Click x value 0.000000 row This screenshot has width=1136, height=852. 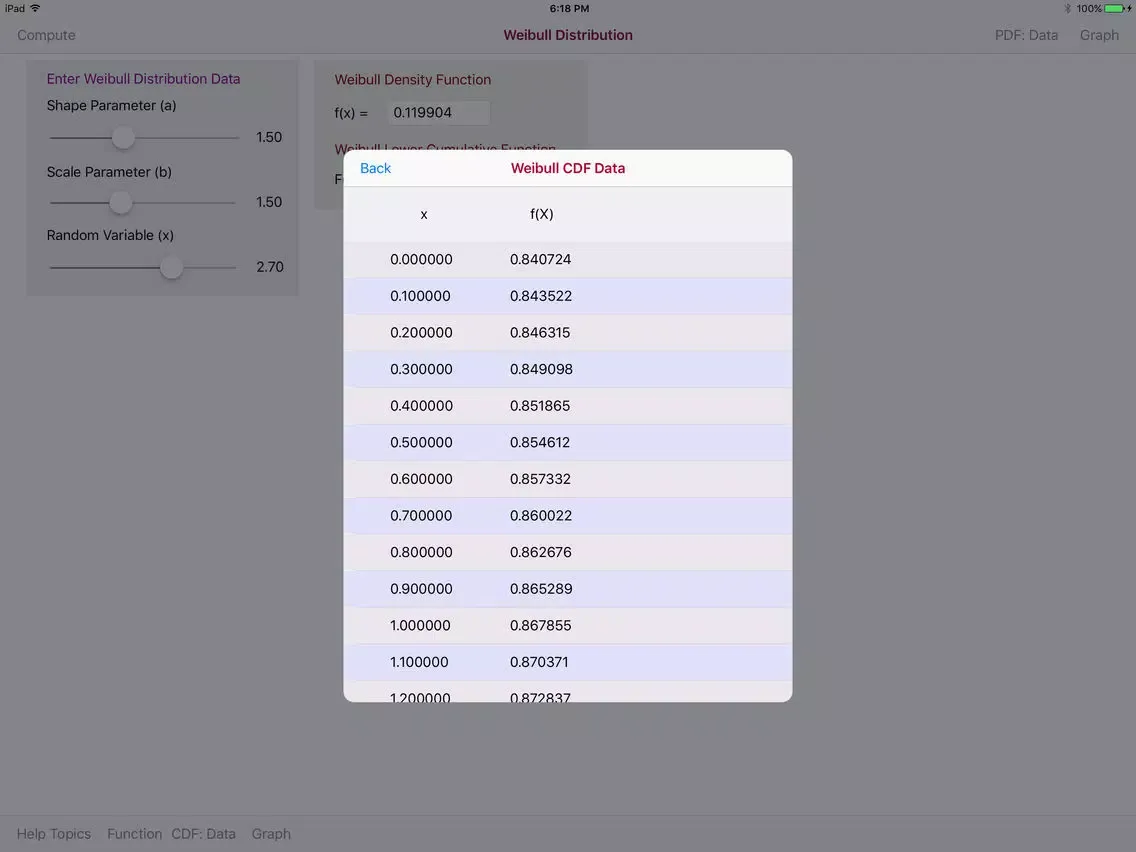[567, 259]
